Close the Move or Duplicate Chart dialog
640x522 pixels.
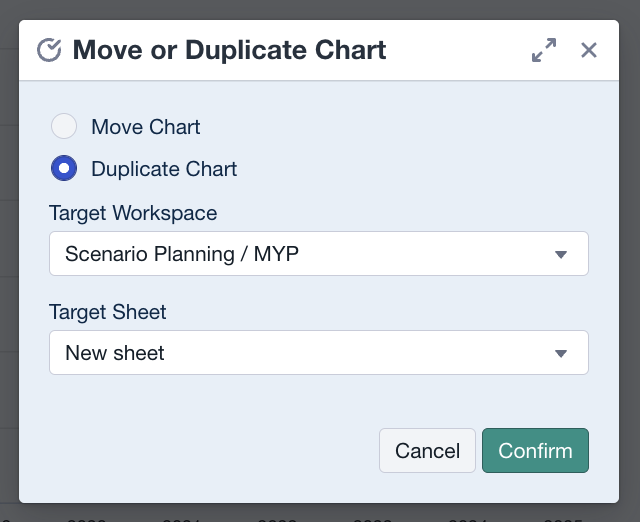589,50
